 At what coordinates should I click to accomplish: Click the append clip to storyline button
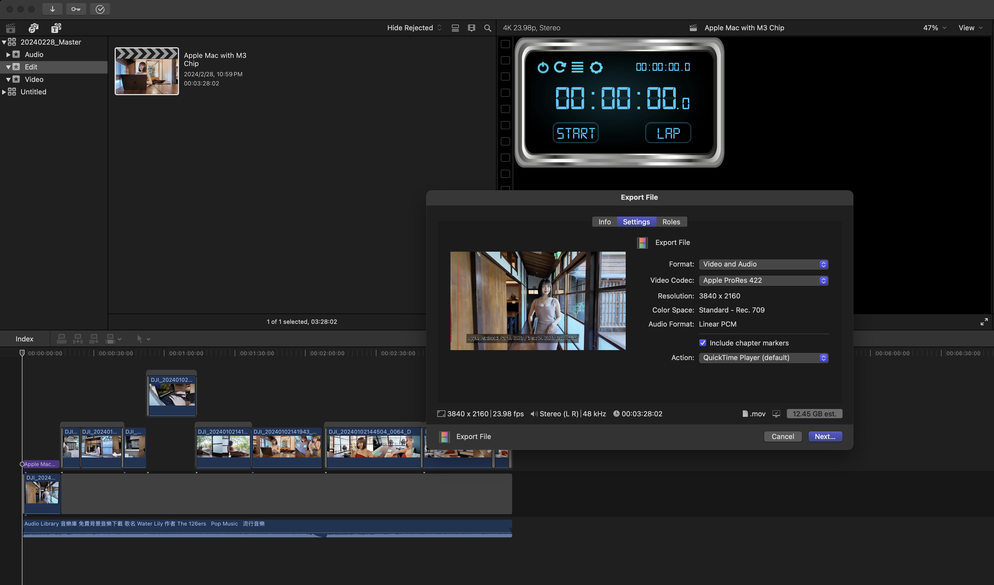[x=94, y=339]
